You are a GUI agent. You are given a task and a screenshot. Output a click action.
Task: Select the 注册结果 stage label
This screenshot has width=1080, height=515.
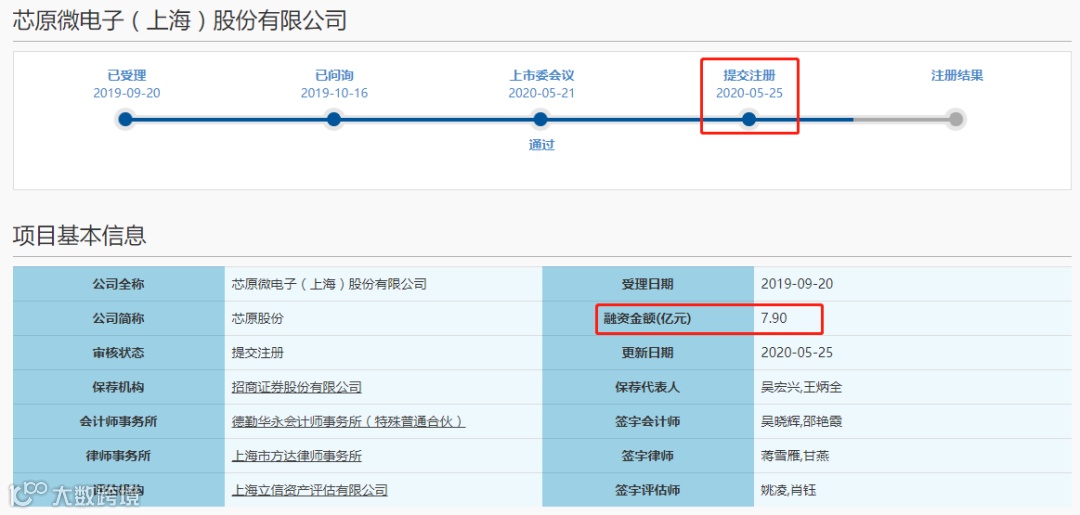point(957,76)
